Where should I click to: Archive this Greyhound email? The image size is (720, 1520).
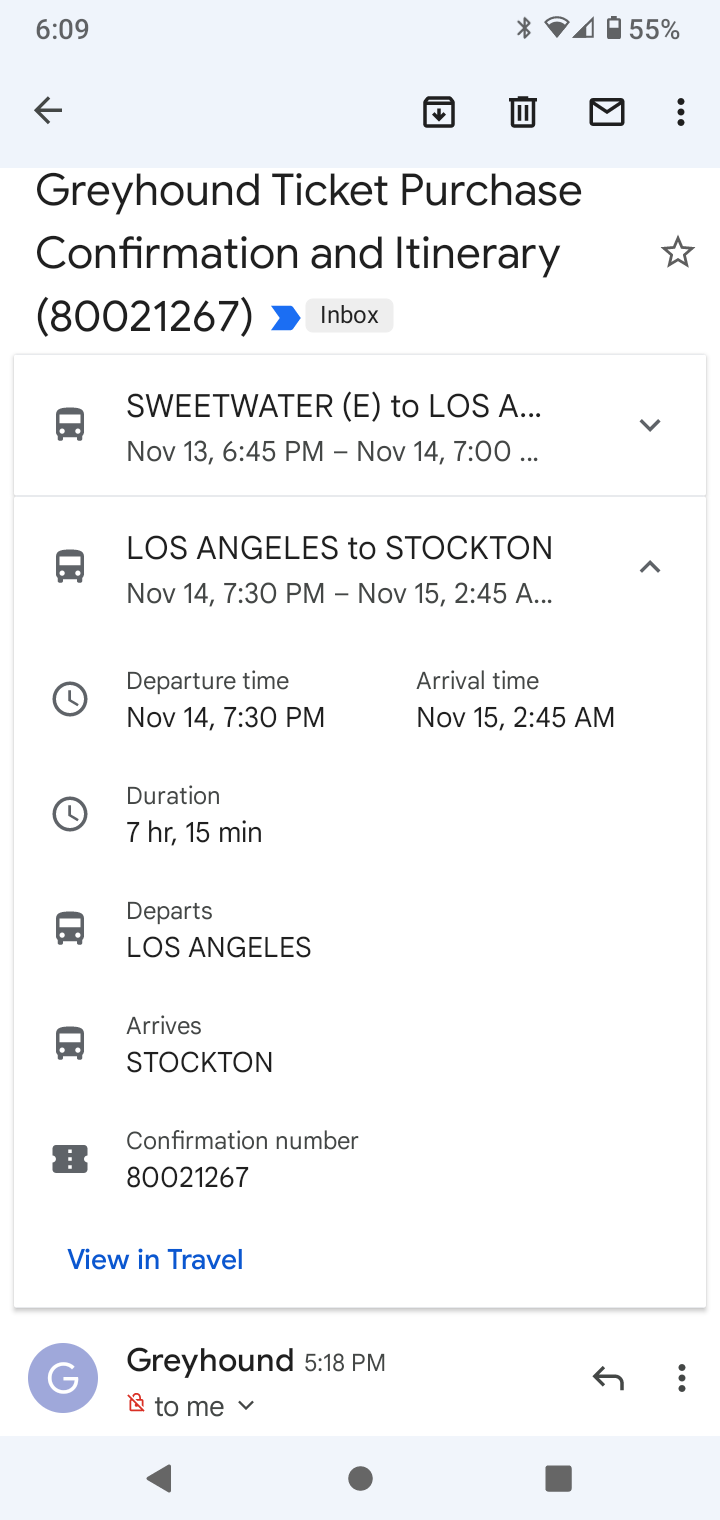click(x=439, y=112)
